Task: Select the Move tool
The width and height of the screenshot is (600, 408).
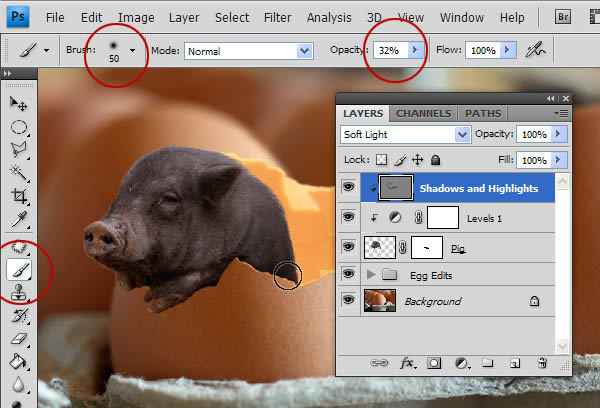Action: coord(18,103)
